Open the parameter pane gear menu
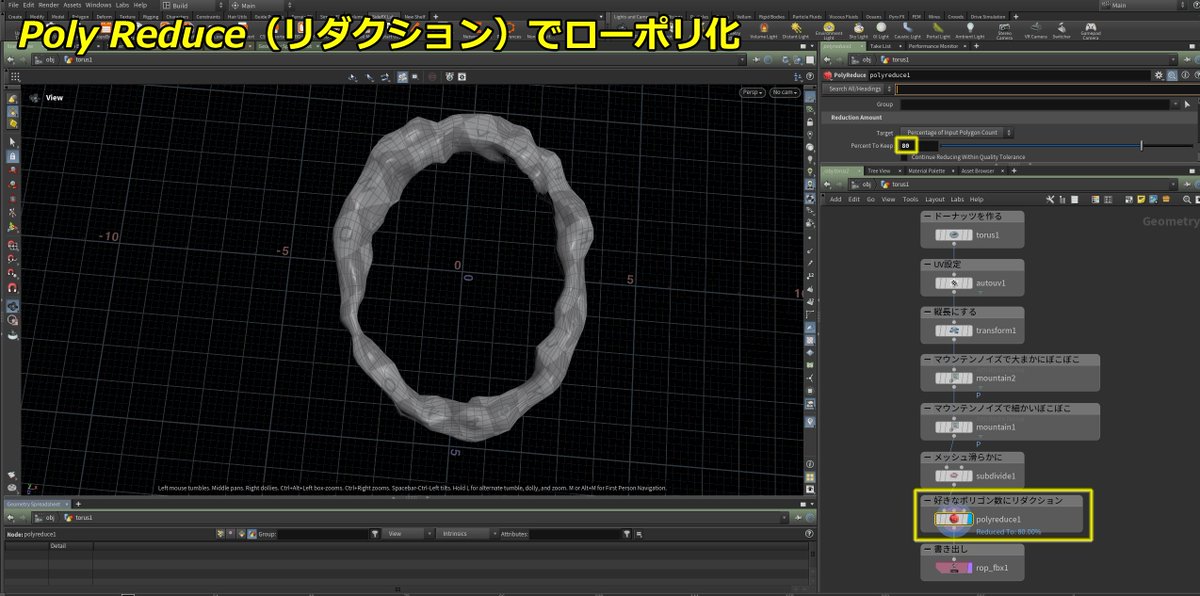This screenshot has width=1200, height=596. (x=1159, y=74)
